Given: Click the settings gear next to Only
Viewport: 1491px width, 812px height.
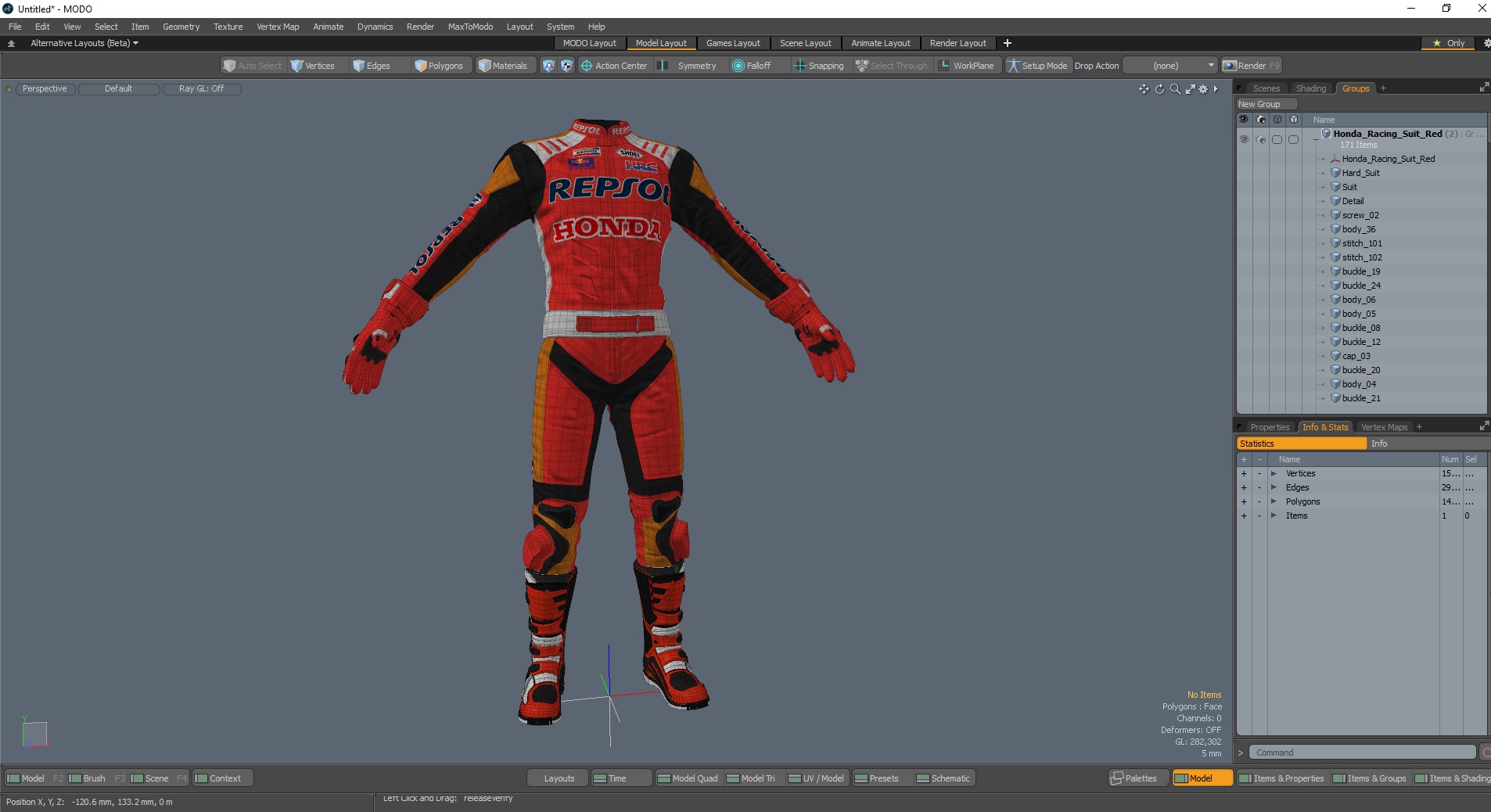Looking at the screenshot, I should pos(1486,43).
